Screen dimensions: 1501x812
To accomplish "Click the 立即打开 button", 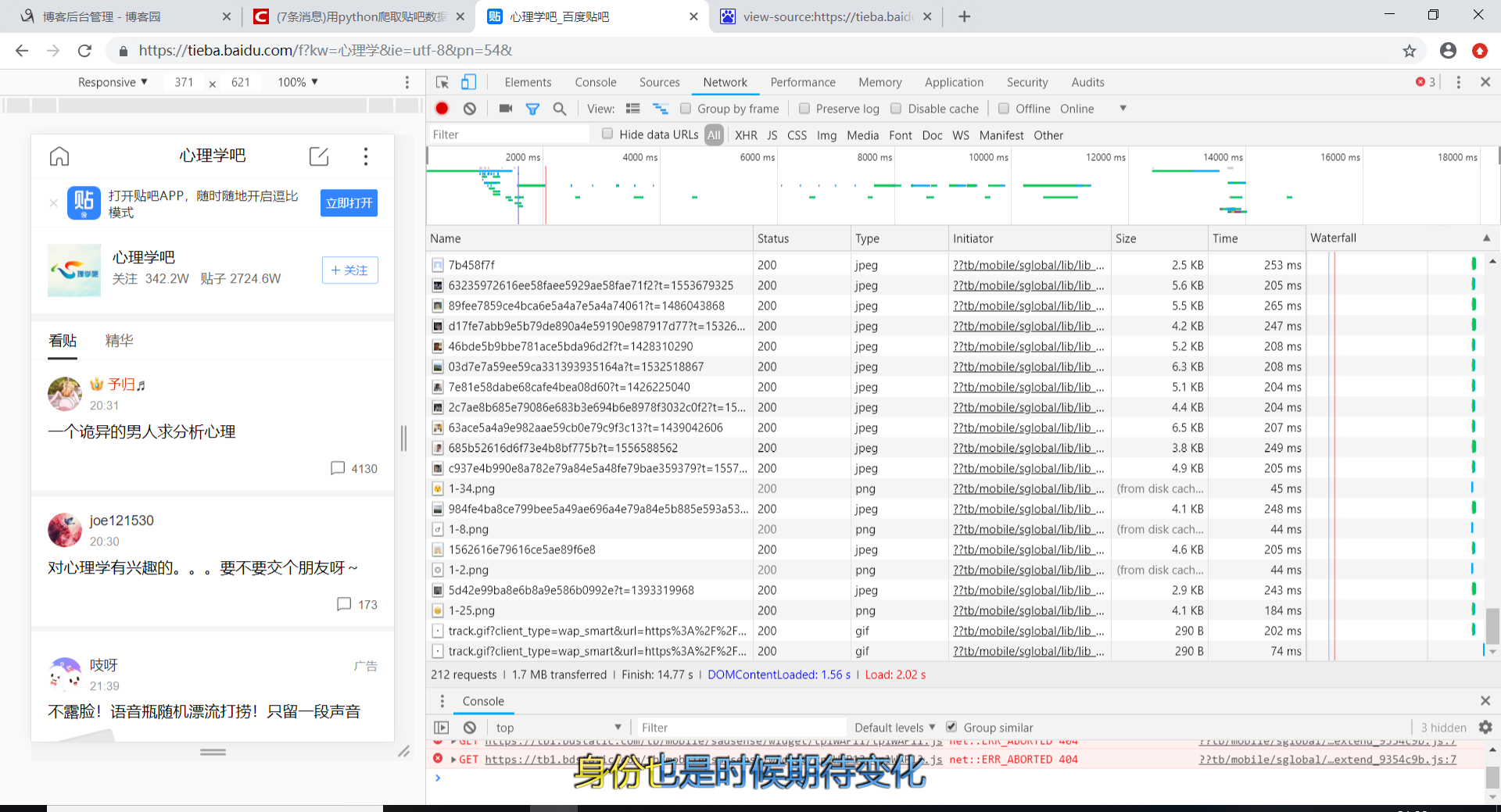I will (349, 203).
